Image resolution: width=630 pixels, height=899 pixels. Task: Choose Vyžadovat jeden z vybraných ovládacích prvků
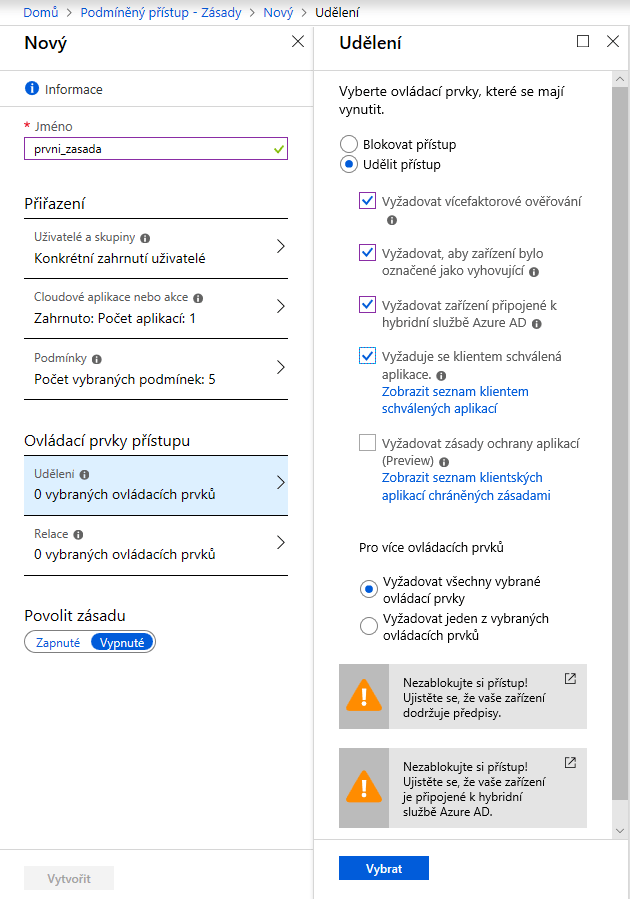click(368, 626)
